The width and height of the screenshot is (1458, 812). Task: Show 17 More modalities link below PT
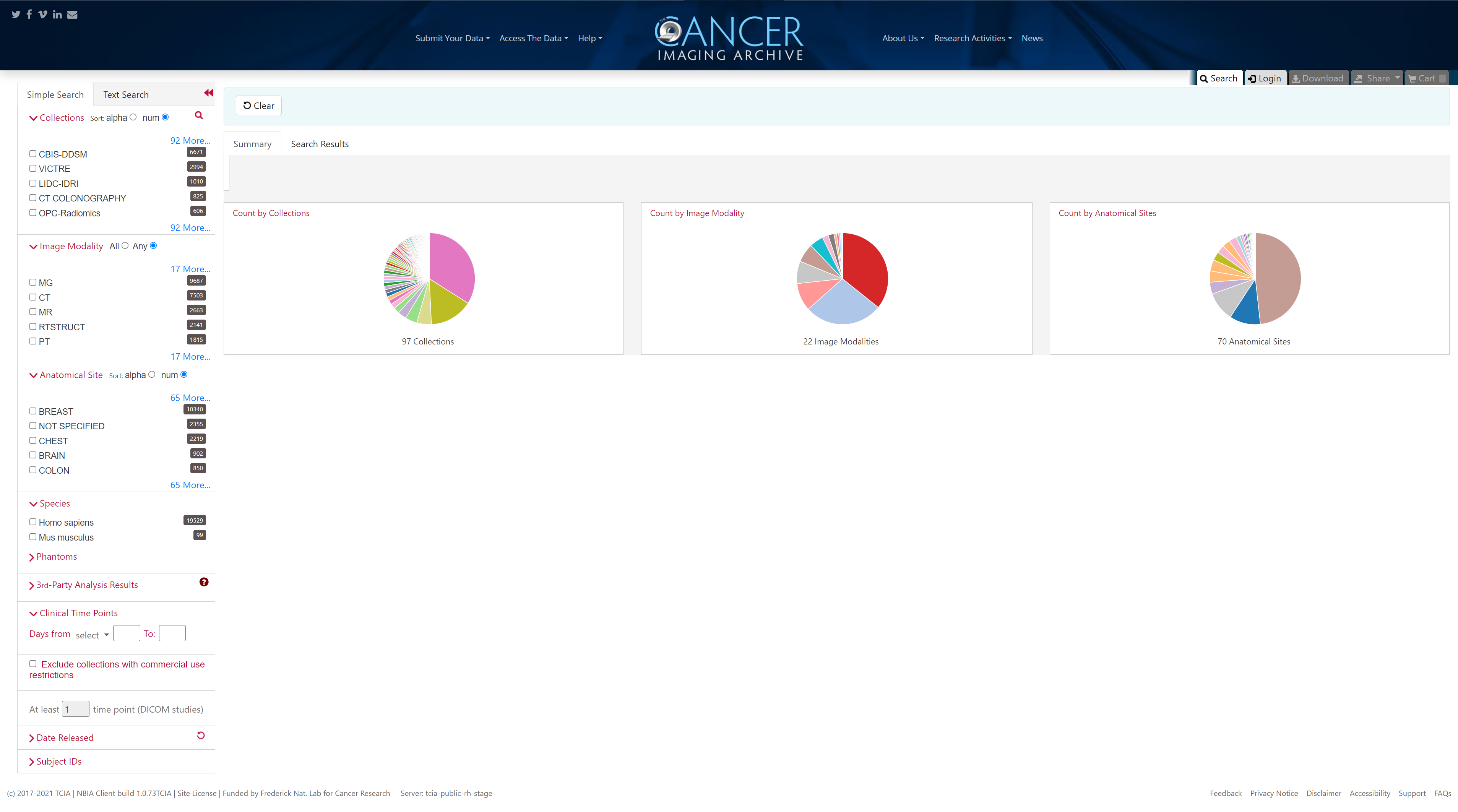coord(190,356)
